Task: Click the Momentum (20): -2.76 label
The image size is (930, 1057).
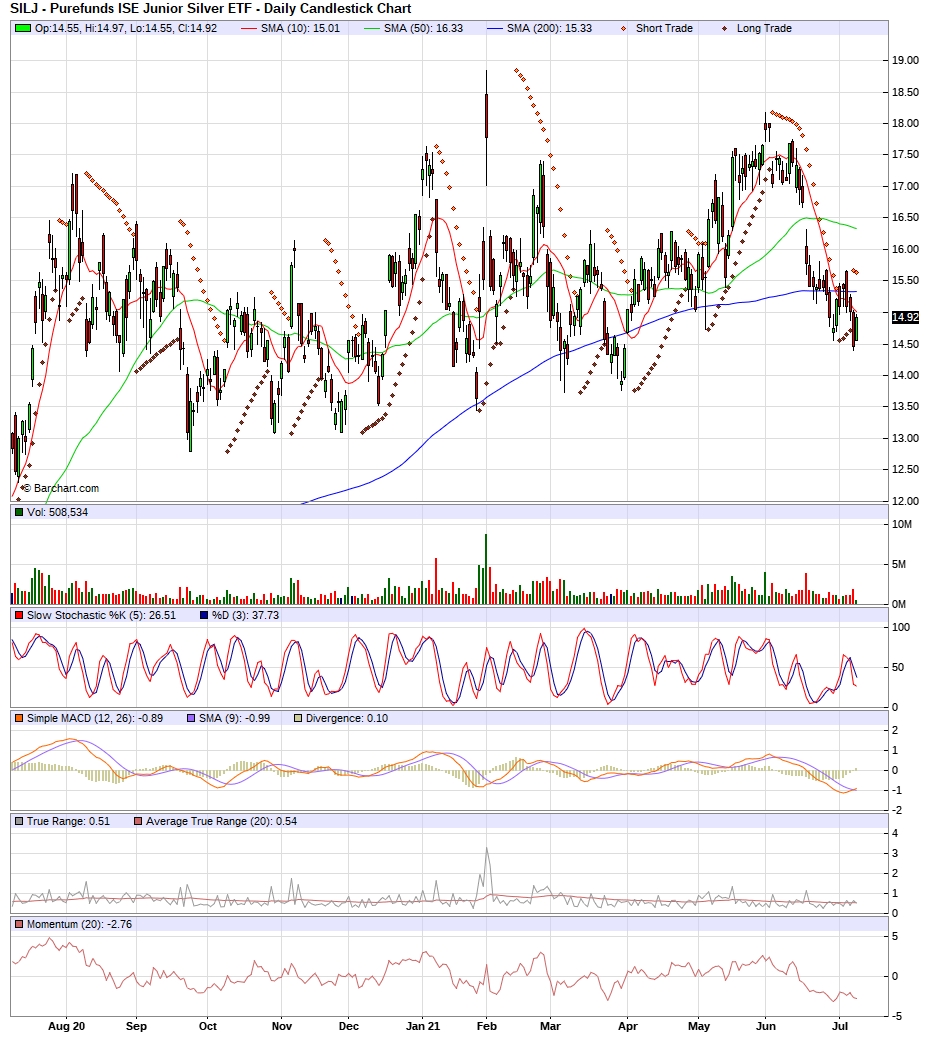Action: coord(80,925)
